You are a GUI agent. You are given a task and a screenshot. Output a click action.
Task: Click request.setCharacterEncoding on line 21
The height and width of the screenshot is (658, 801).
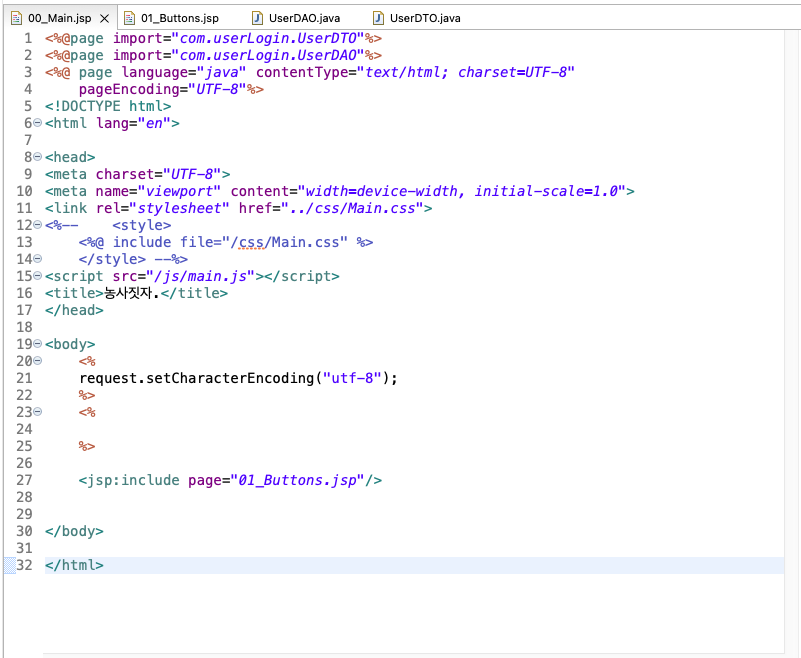197,378
